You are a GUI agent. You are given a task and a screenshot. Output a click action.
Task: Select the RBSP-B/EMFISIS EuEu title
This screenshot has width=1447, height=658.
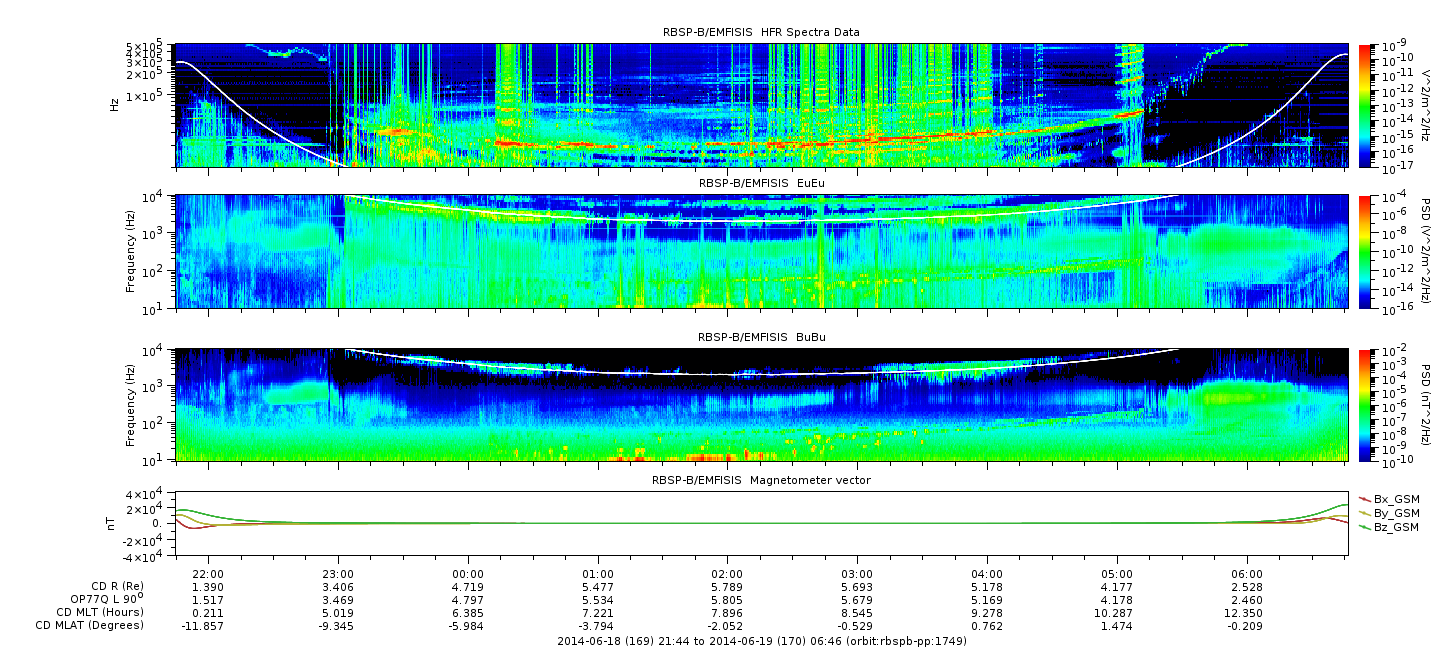(761, 183)
